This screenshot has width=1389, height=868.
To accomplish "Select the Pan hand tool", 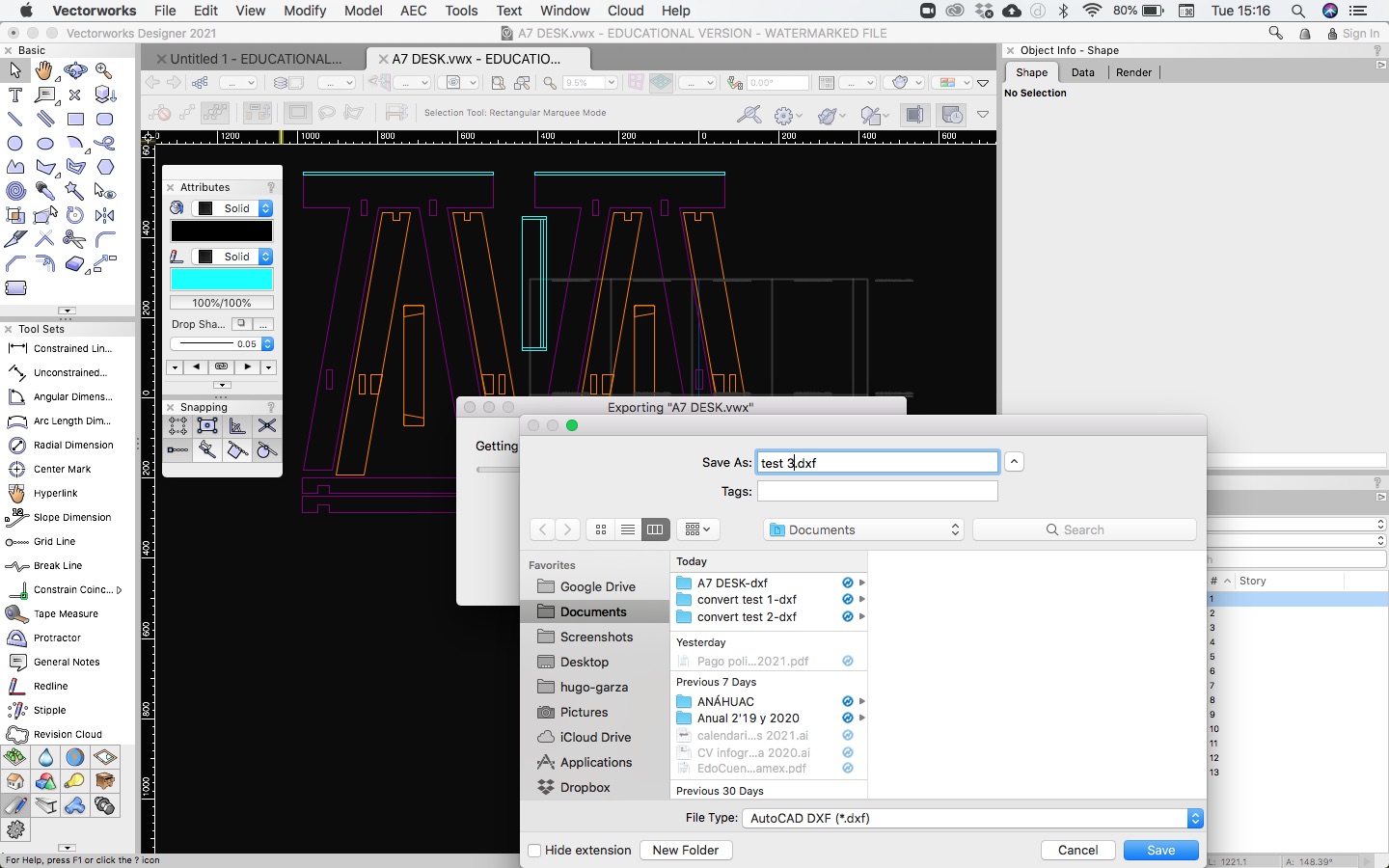I will [44, 71].
